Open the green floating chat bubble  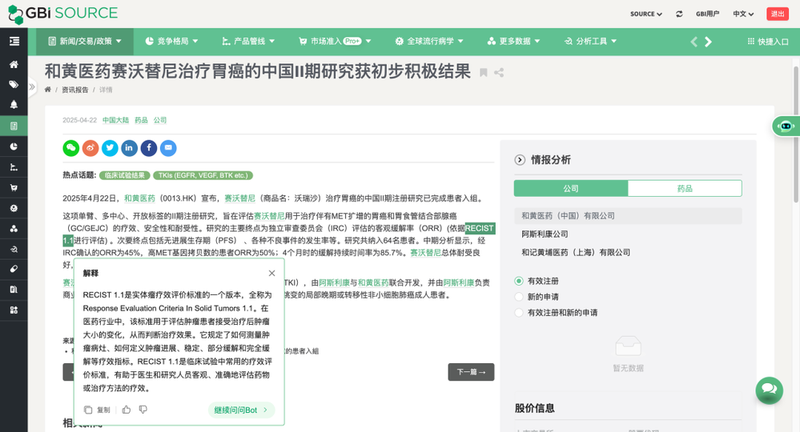[x=768, y=389]
